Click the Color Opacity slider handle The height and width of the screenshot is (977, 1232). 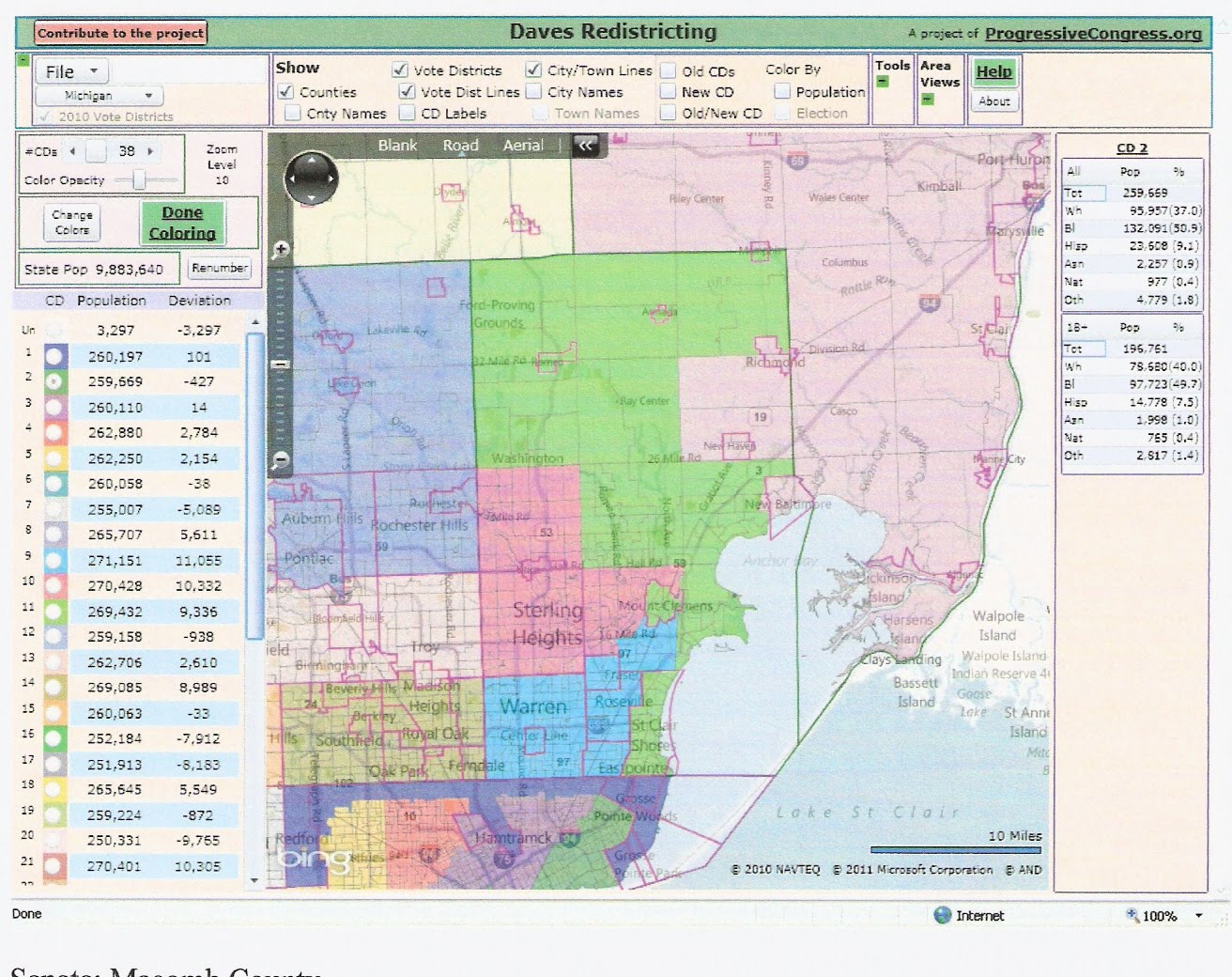pyautogui.click(x=139, y=179)
